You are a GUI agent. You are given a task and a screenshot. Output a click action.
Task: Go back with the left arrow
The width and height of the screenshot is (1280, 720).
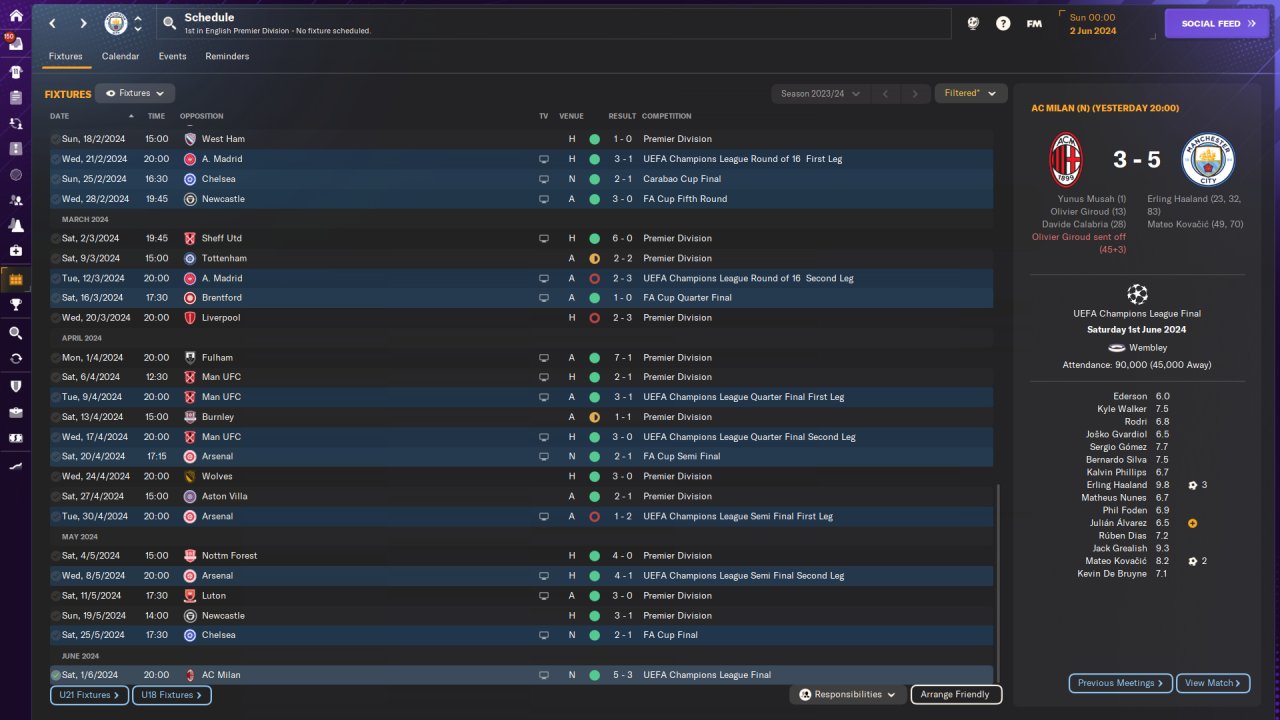click(52, 23)
